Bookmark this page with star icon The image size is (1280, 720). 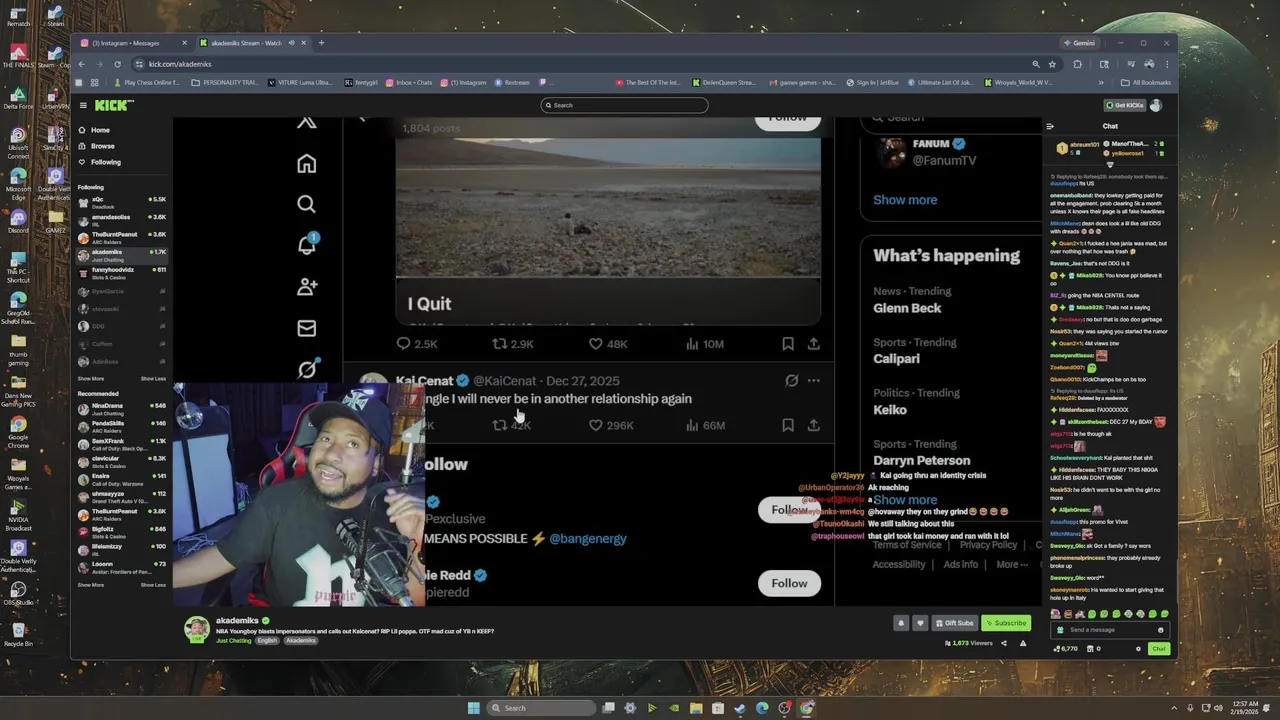click(1052, 64)
